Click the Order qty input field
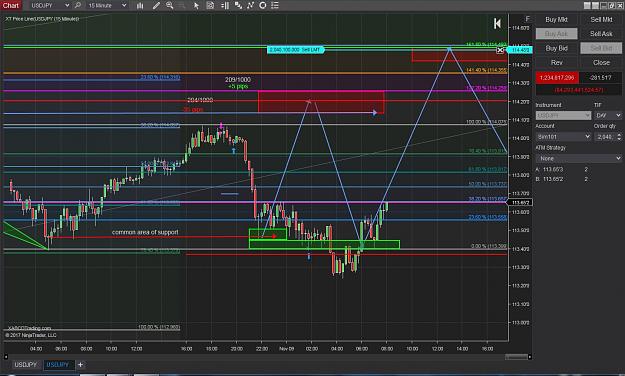625x376 pixels. [x=605, y=136]
